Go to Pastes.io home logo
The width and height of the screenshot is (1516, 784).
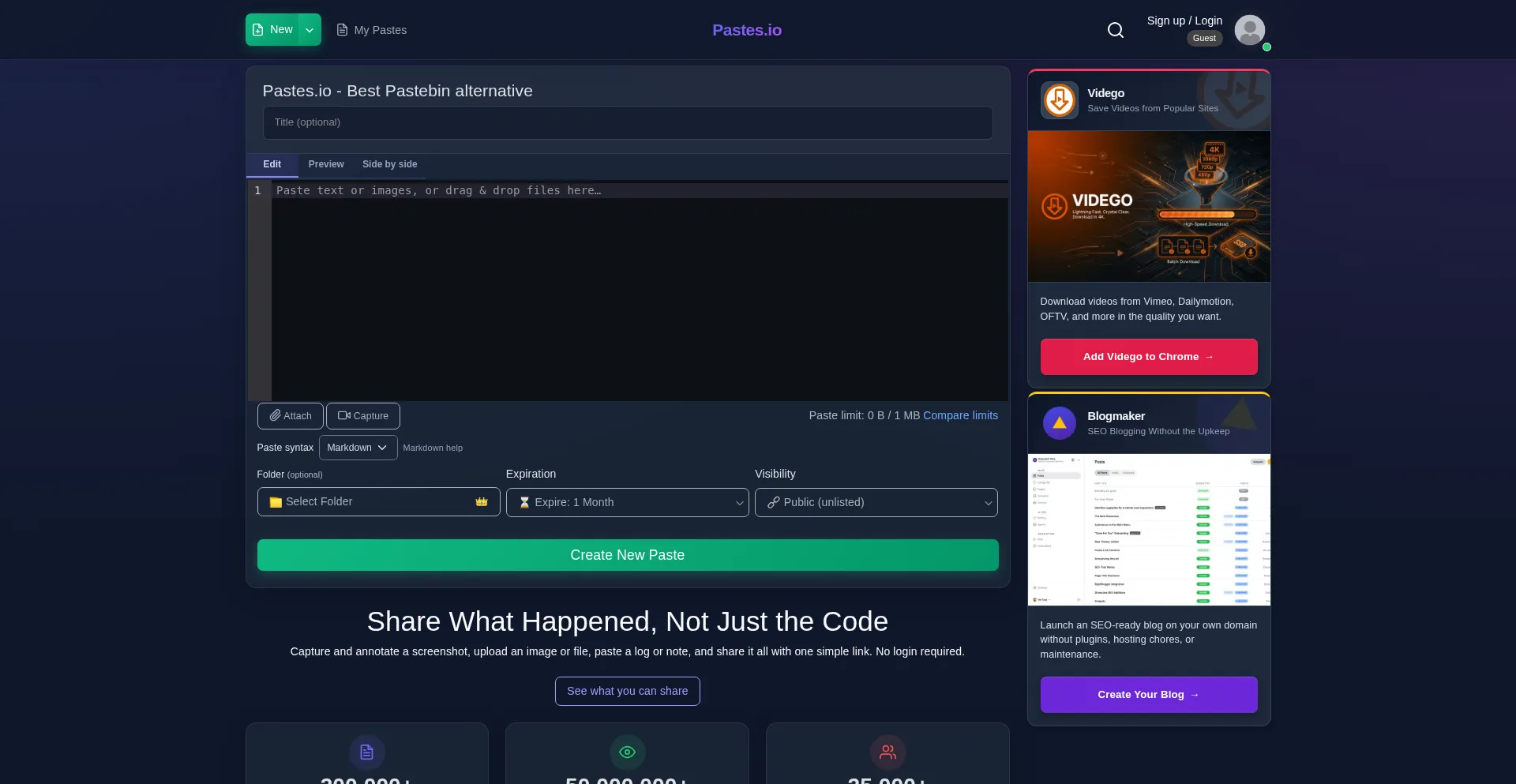click(x=746, y=30)
